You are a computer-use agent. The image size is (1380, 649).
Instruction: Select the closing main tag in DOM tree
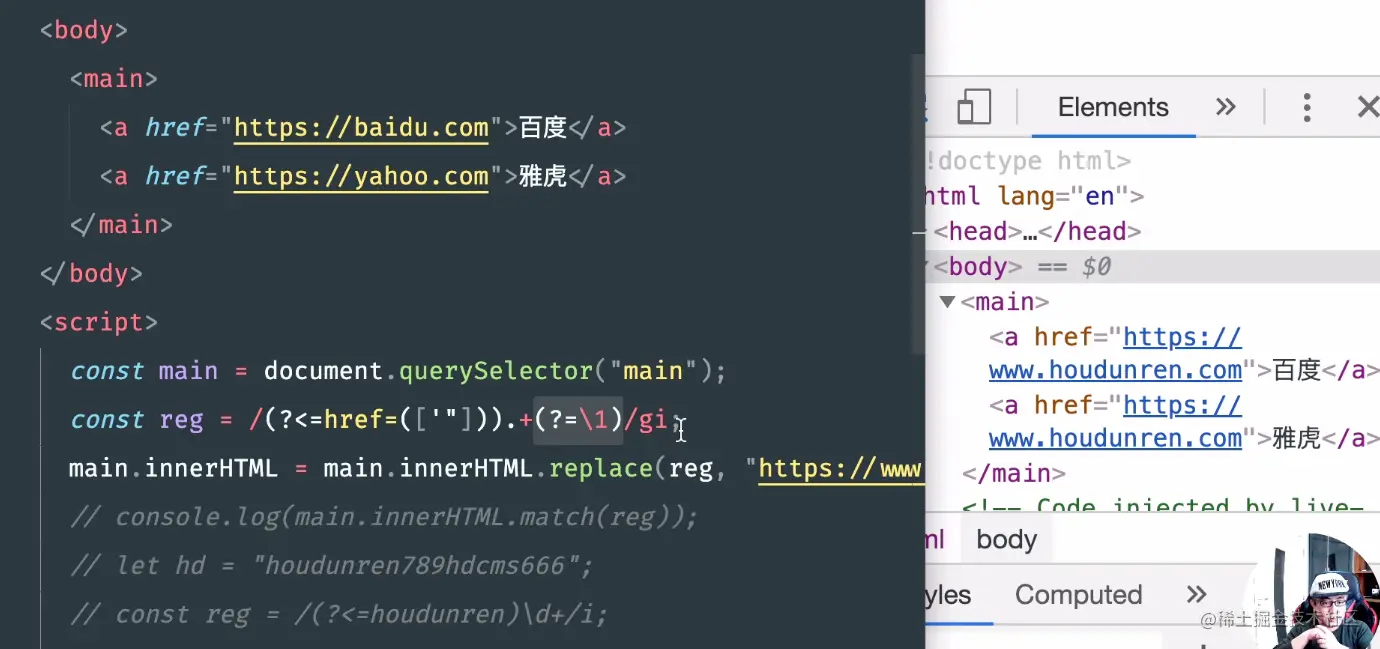coord(1014,473)
